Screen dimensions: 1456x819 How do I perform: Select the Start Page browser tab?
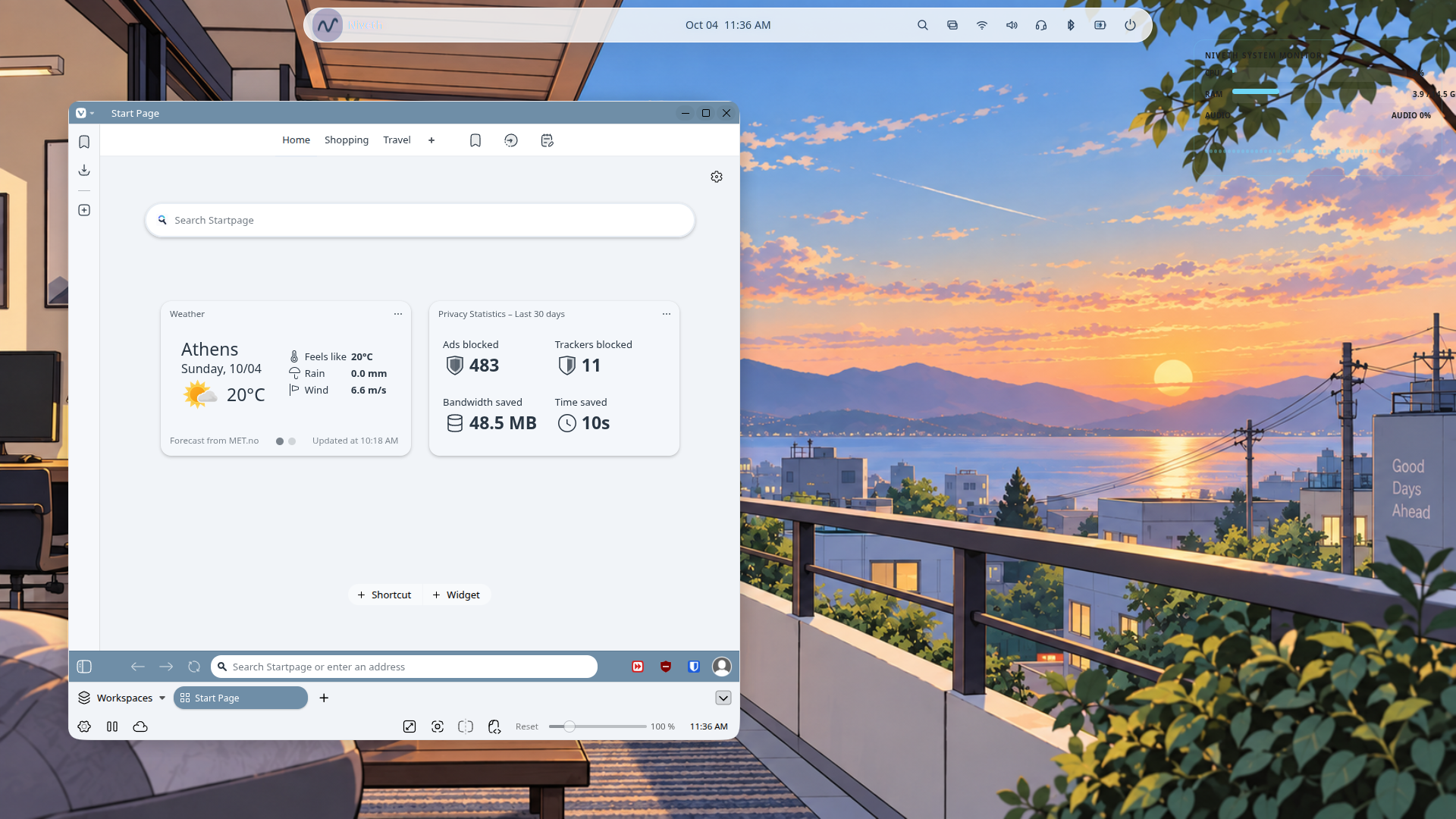coord(240,698)
